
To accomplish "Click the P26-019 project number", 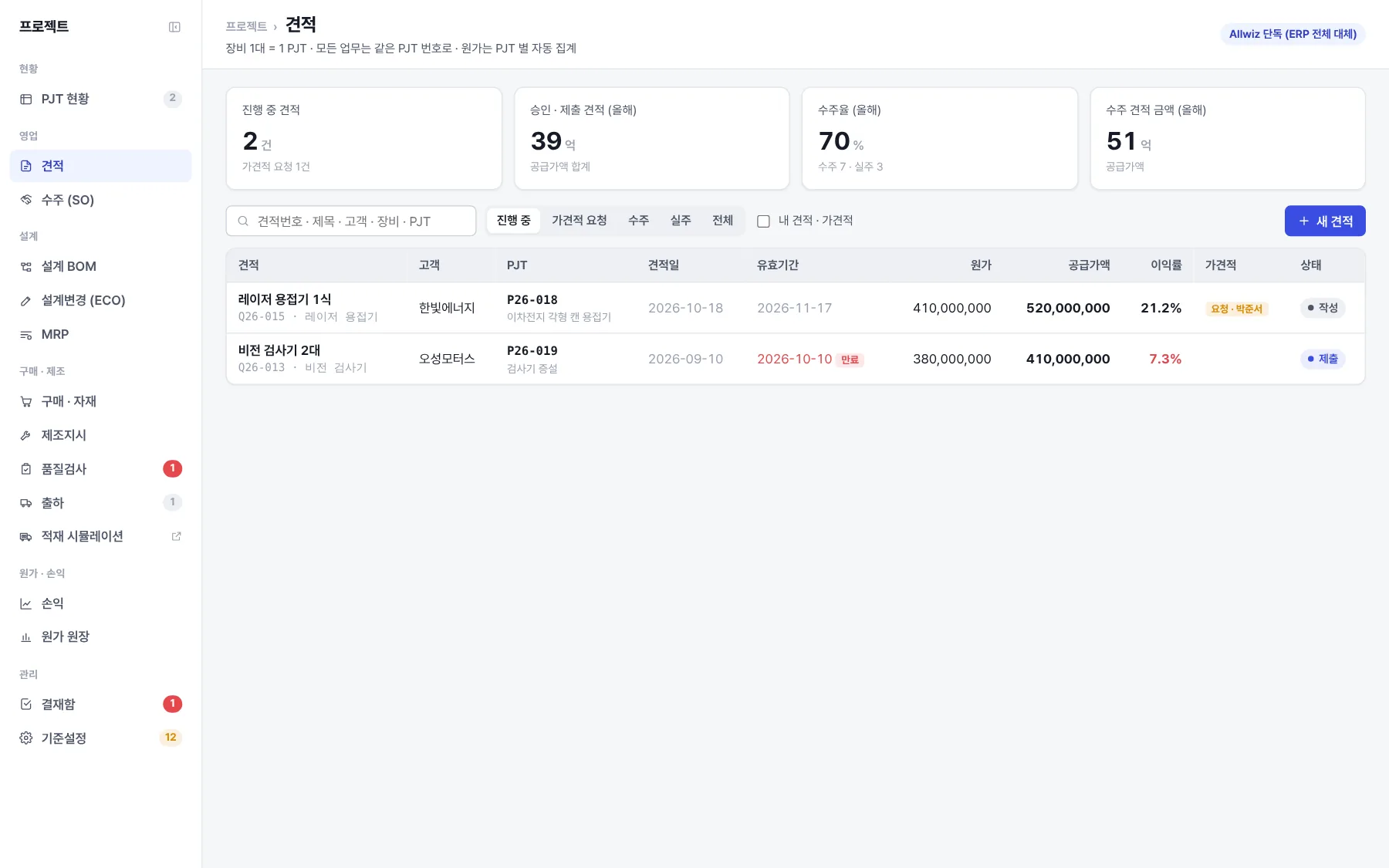I will coord(532,350).
